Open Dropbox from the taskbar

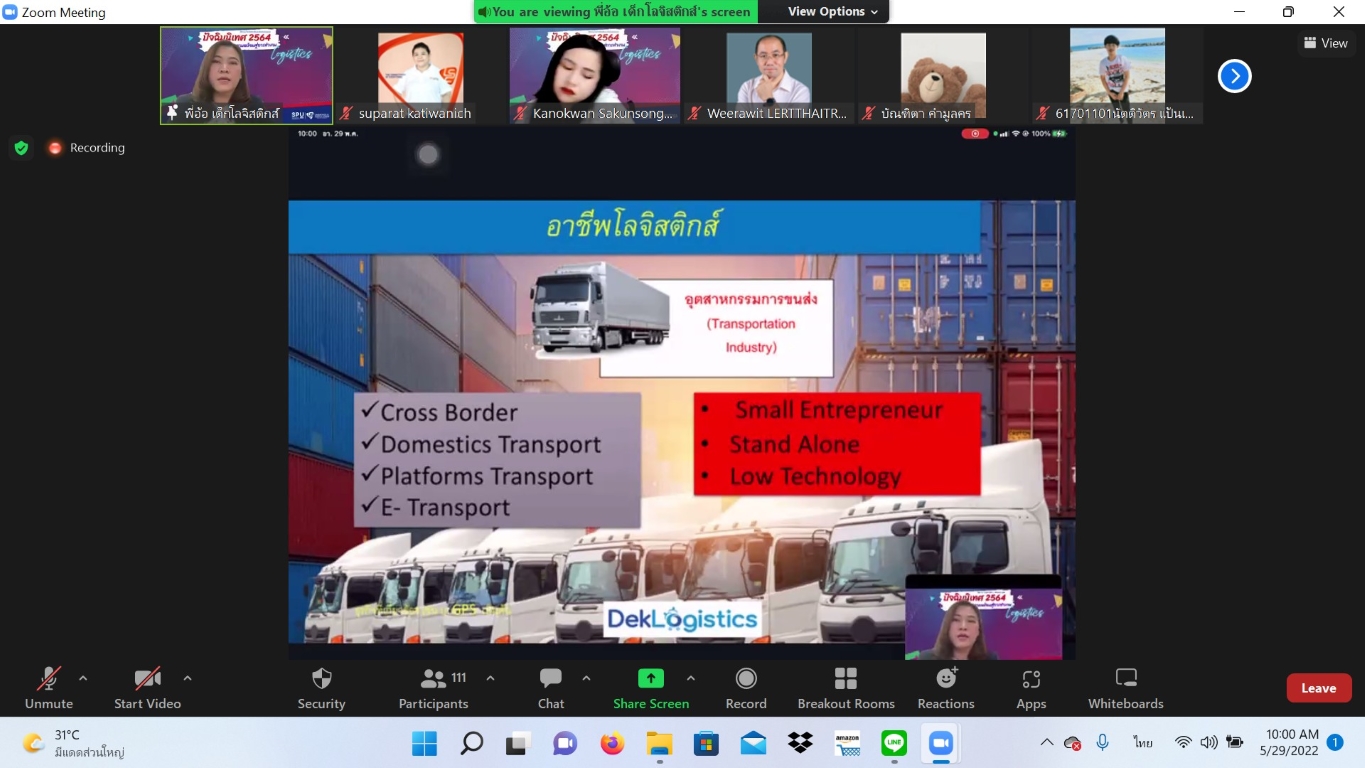[x=800, y=743]
